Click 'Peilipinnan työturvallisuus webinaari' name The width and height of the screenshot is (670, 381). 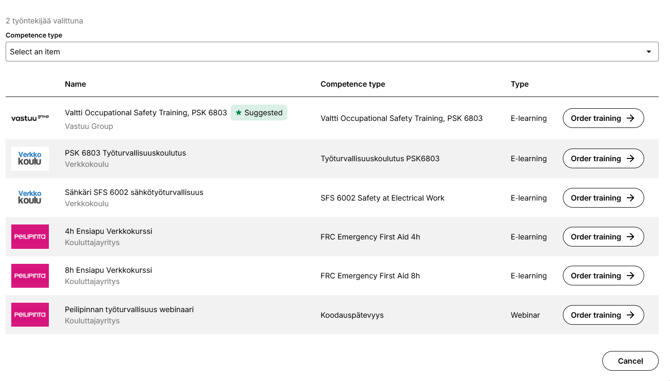pyautogui.click(x=129, y=309)
